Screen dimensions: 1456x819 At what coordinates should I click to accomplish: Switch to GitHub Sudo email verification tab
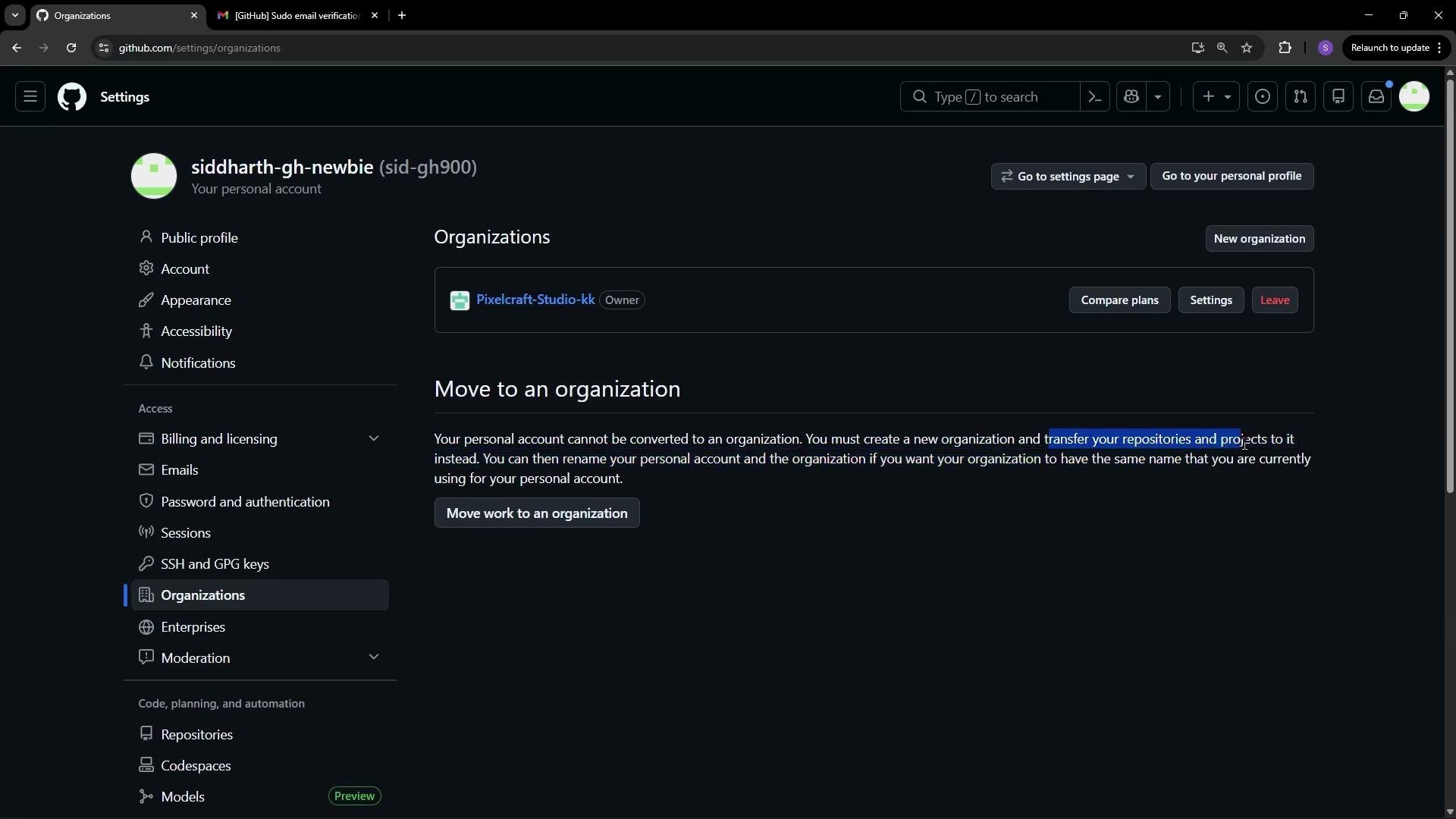click(x=296, y=15)
